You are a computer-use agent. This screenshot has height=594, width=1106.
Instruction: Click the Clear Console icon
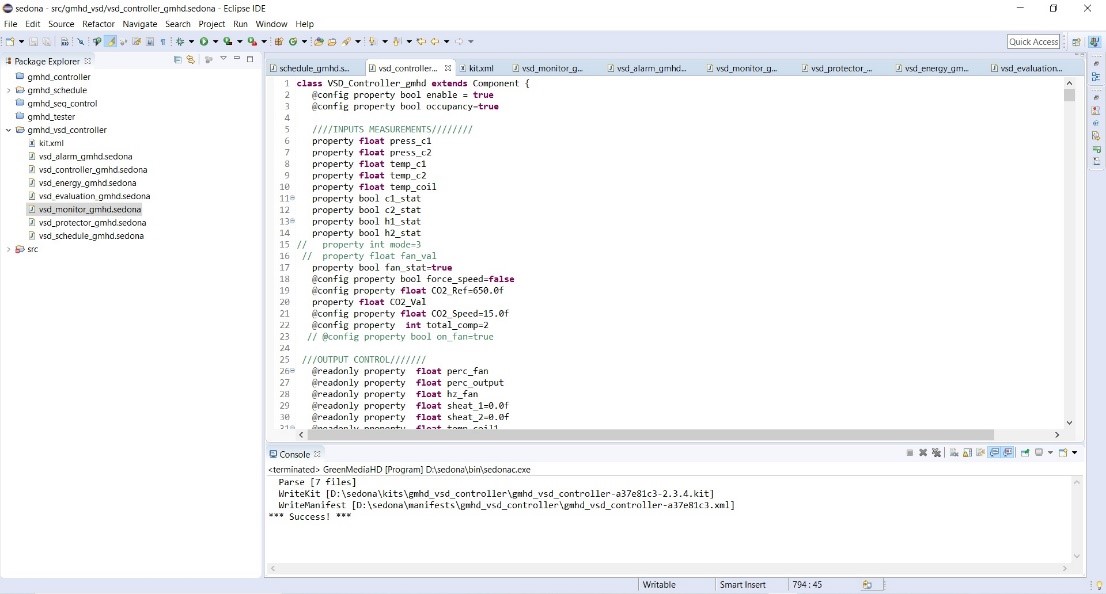(x=955, y=453)
